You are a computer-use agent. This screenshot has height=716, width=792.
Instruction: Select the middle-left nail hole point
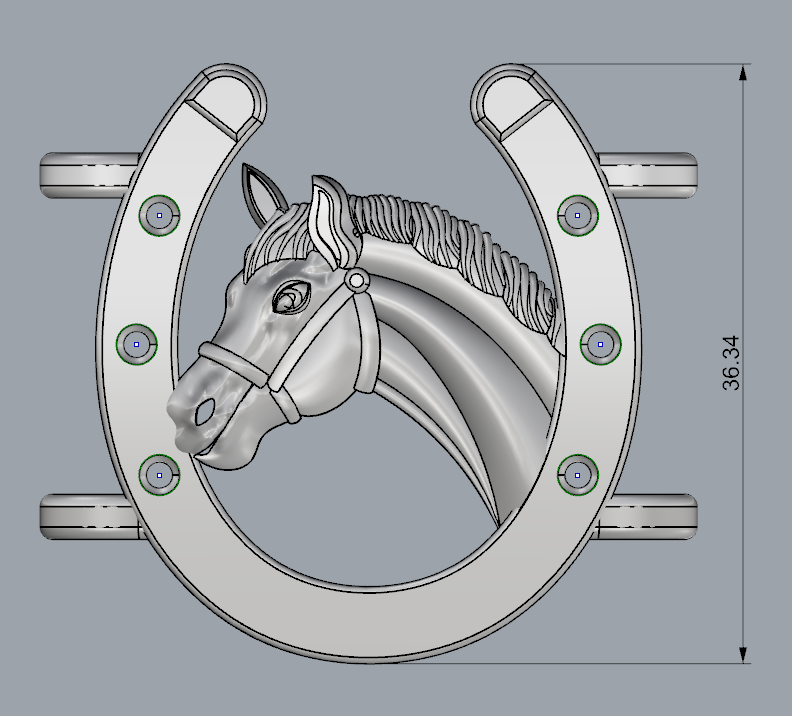137,343
